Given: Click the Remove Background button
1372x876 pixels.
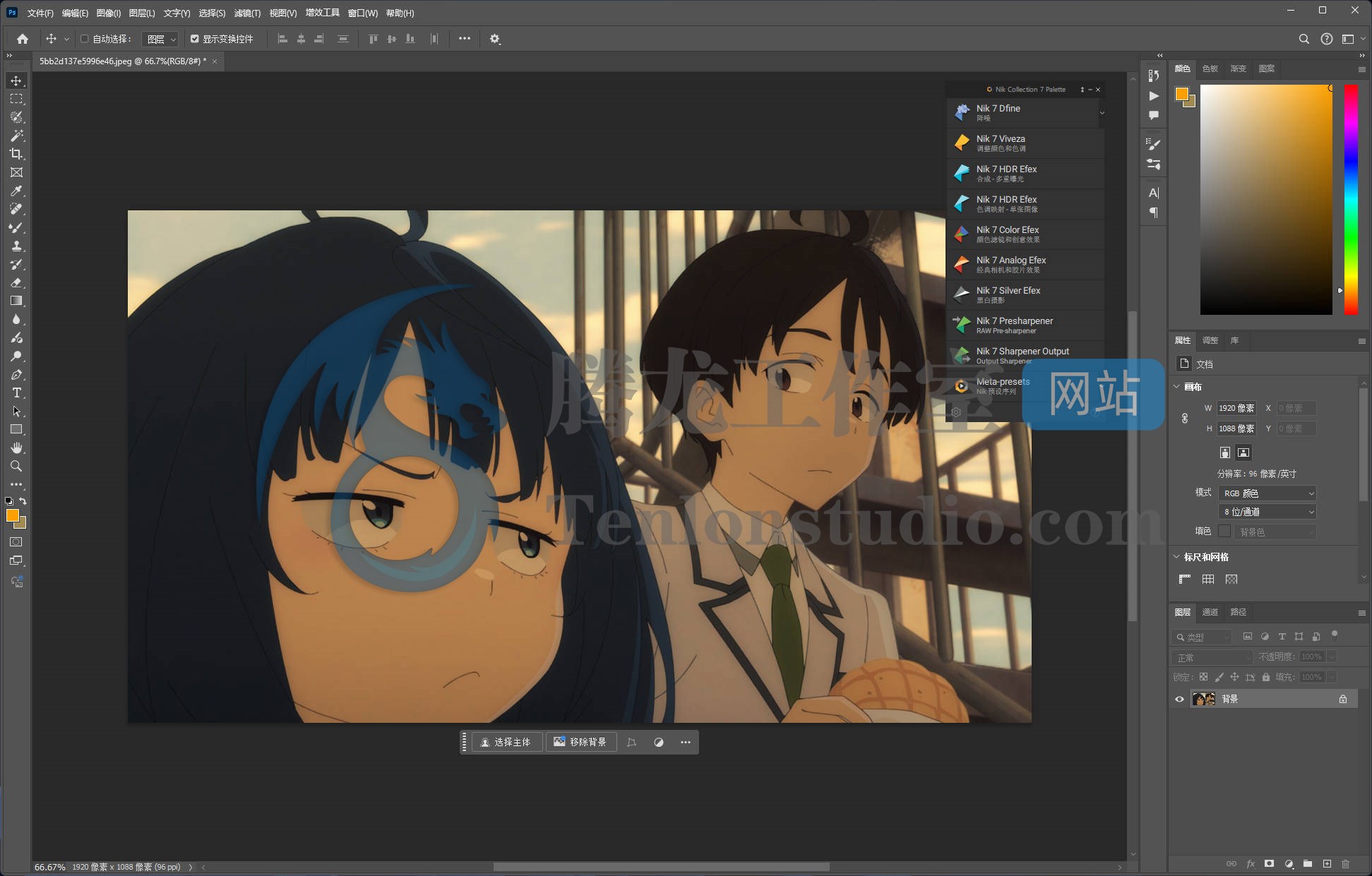Looking at the screenshot, I should click(580, 742).
